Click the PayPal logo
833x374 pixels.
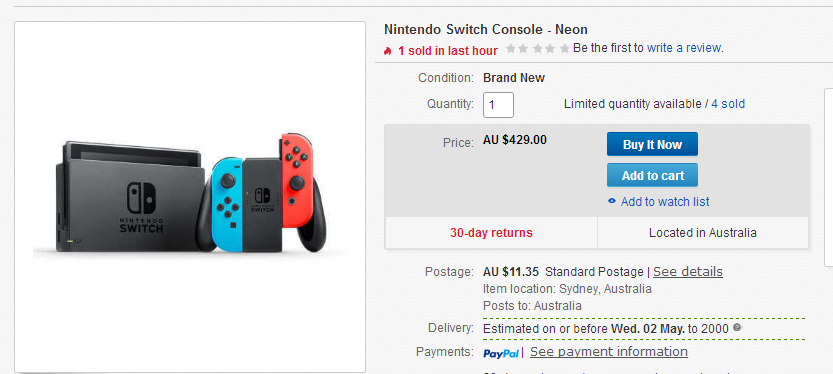tap(501, 353)
